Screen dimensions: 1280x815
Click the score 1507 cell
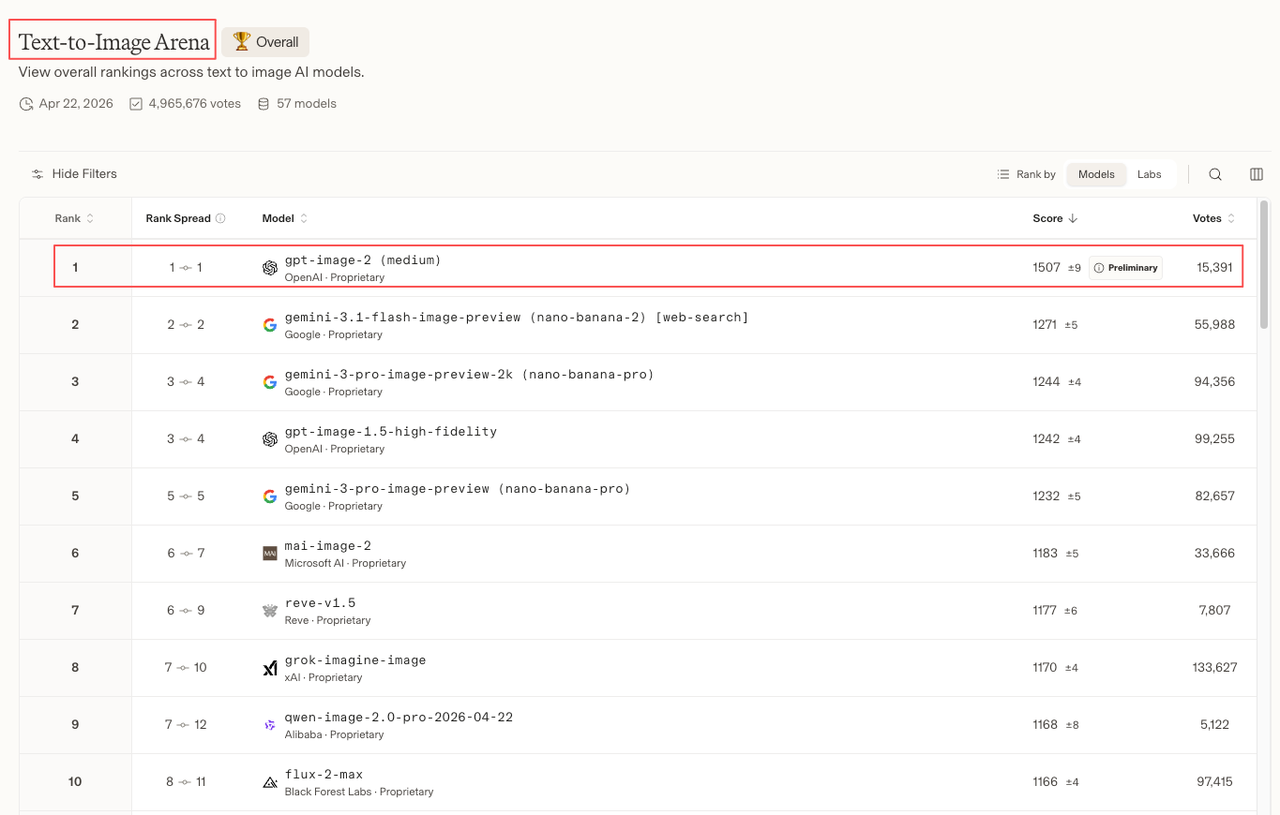(1046, 268)
